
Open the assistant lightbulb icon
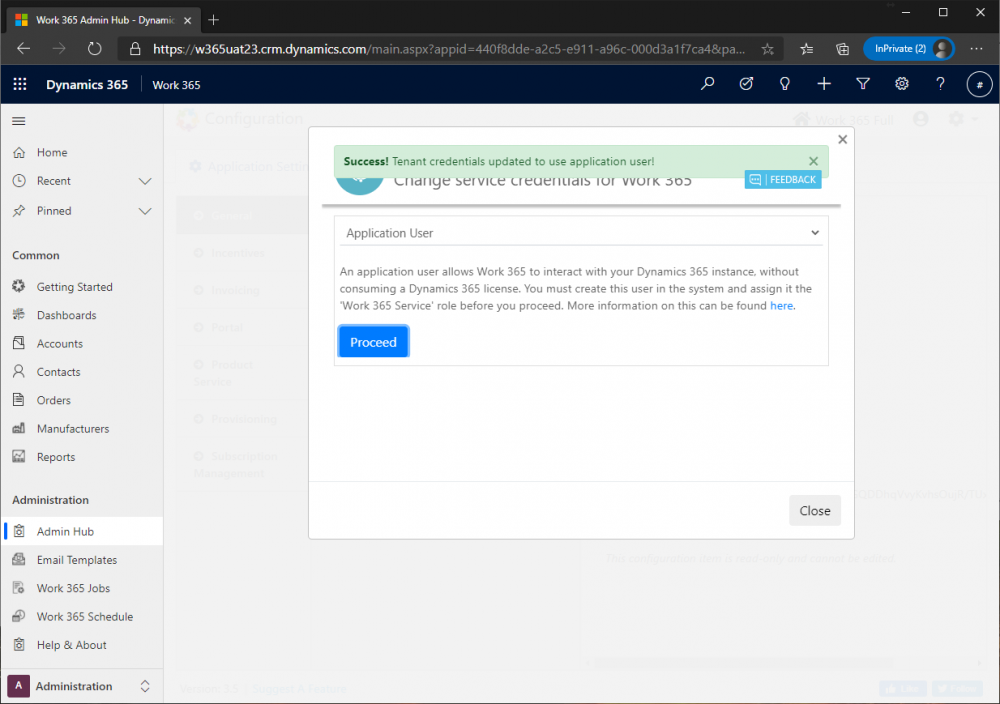click(785, 84)
